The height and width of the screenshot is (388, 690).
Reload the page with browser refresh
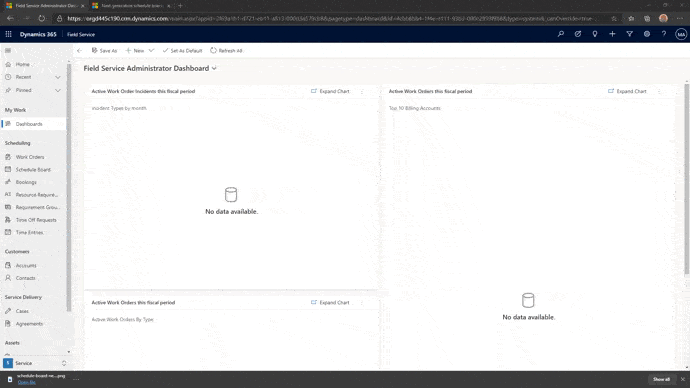[x=41, y=18]
